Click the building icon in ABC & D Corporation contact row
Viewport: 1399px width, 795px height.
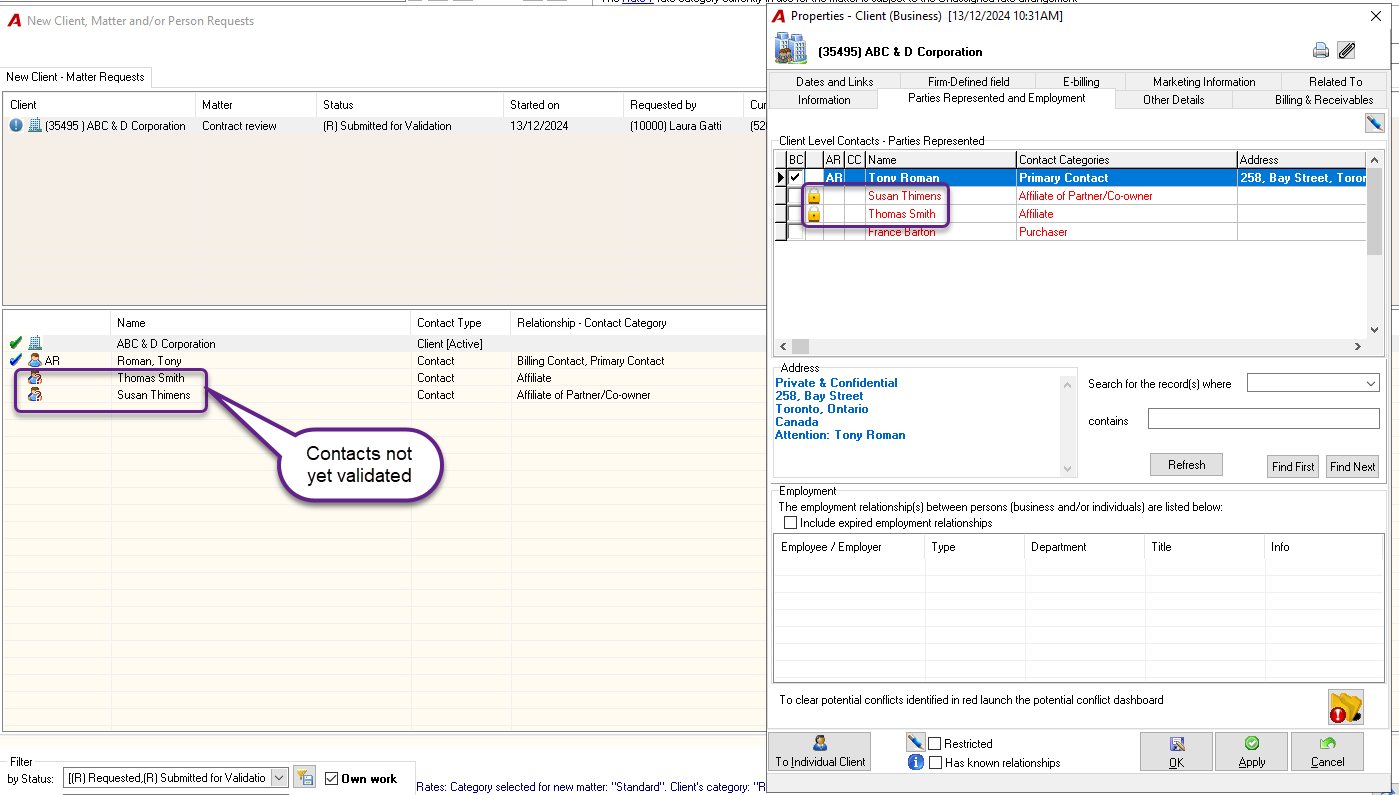point(35,343)
